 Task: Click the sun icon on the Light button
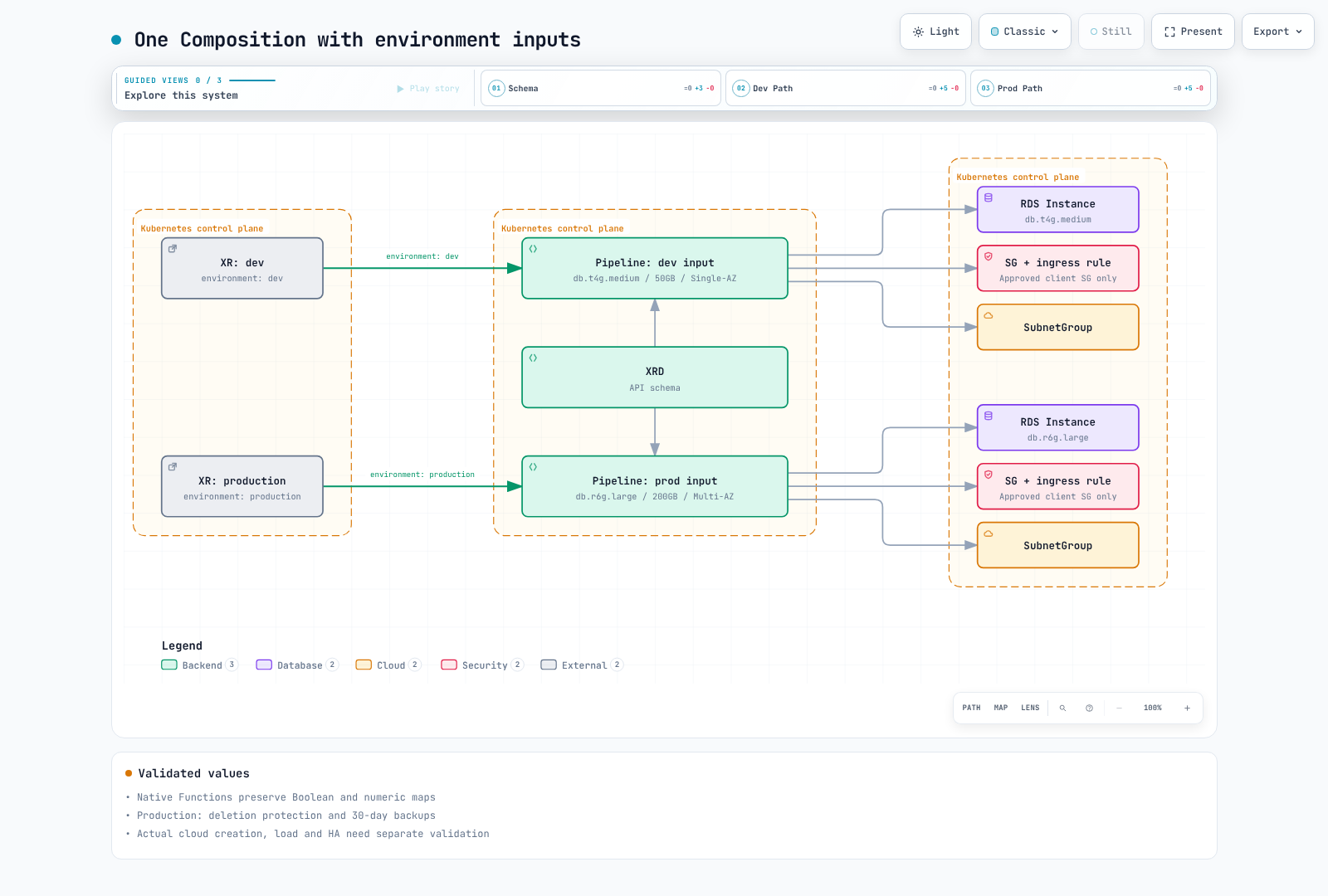(918, 32)
